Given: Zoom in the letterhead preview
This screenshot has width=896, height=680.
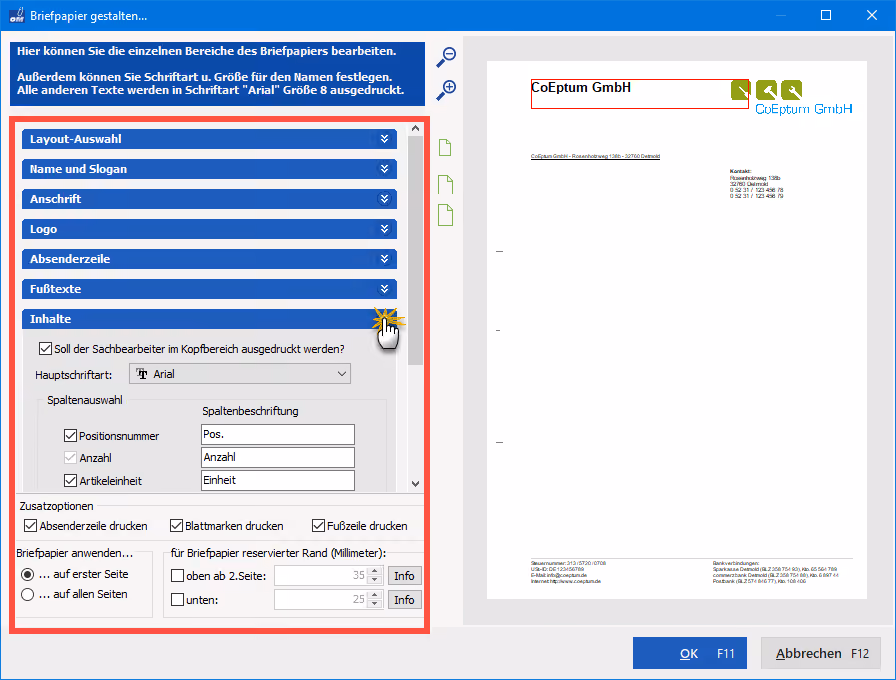Looking at the screenshot, I should (x=446, y=90).
